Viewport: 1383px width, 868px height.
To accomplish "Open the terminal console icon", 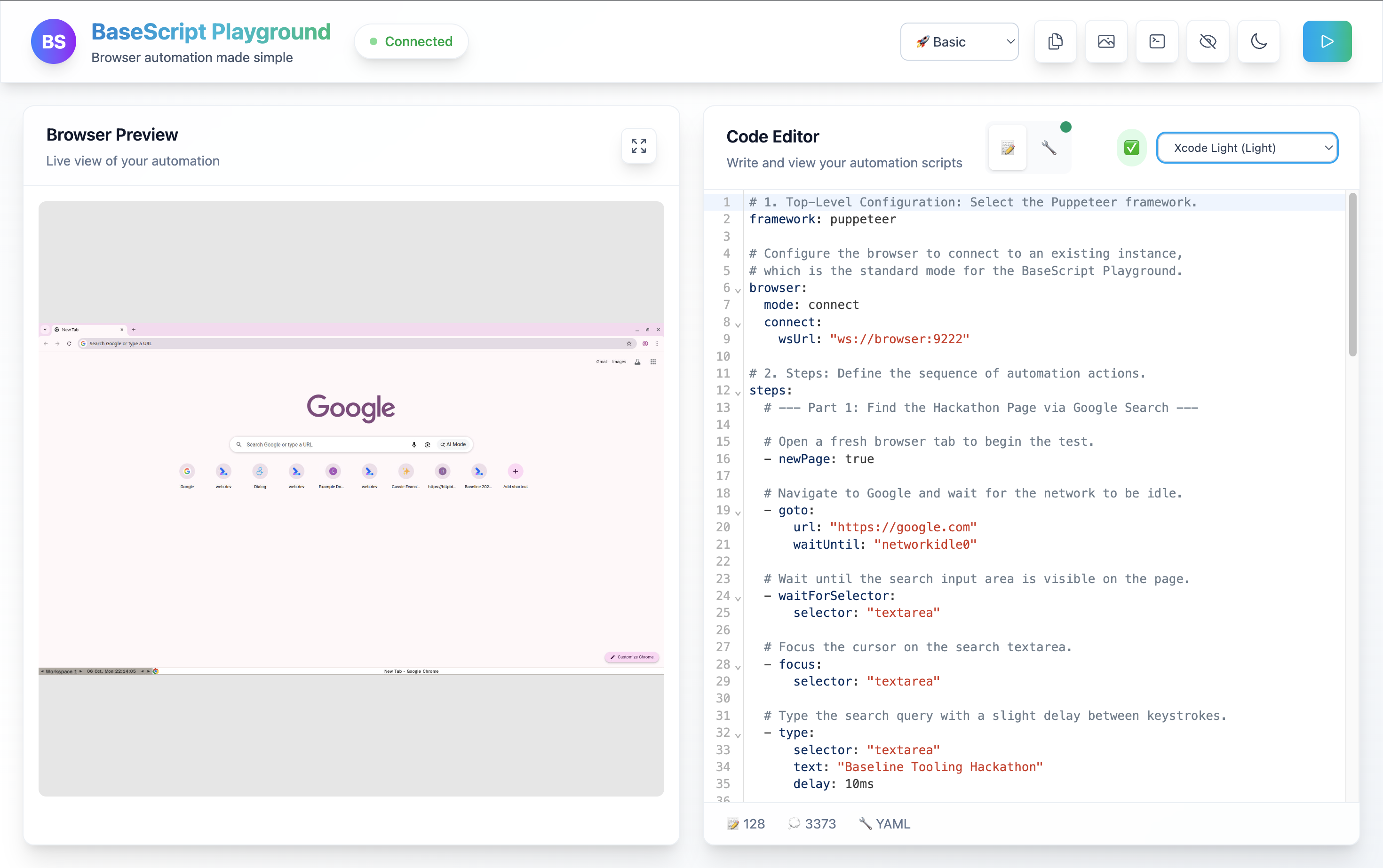I will [1157, 41].
